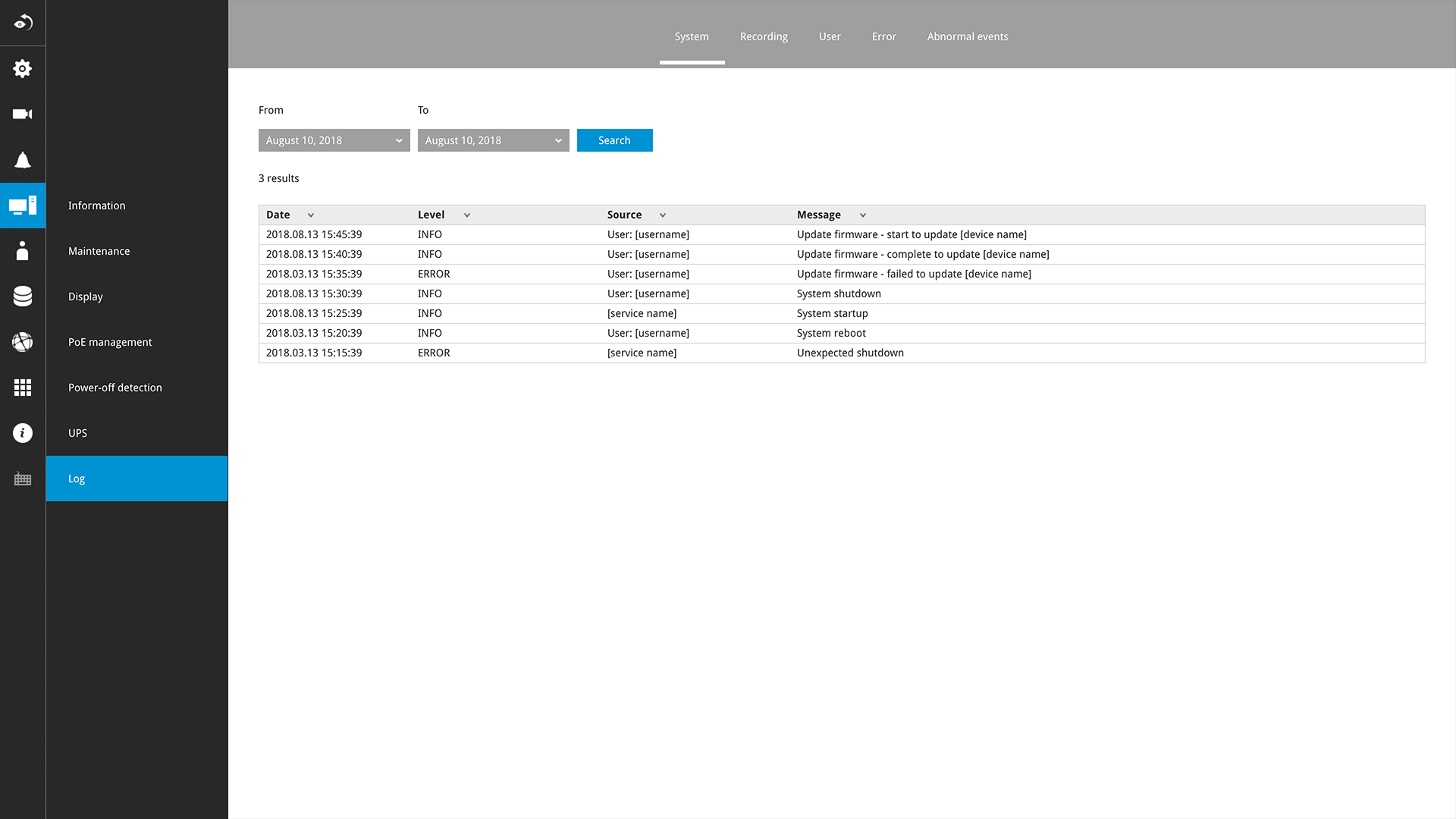Open Message column filter arrow
The image size is (1456, 819).
[x=863, y=215]
